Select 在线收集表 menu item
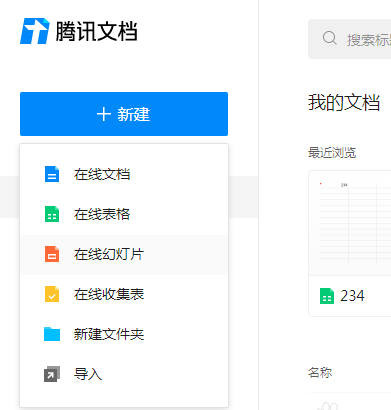Image resolution: width=391 pixels, height=410 pixels. [x=124, y=294]
